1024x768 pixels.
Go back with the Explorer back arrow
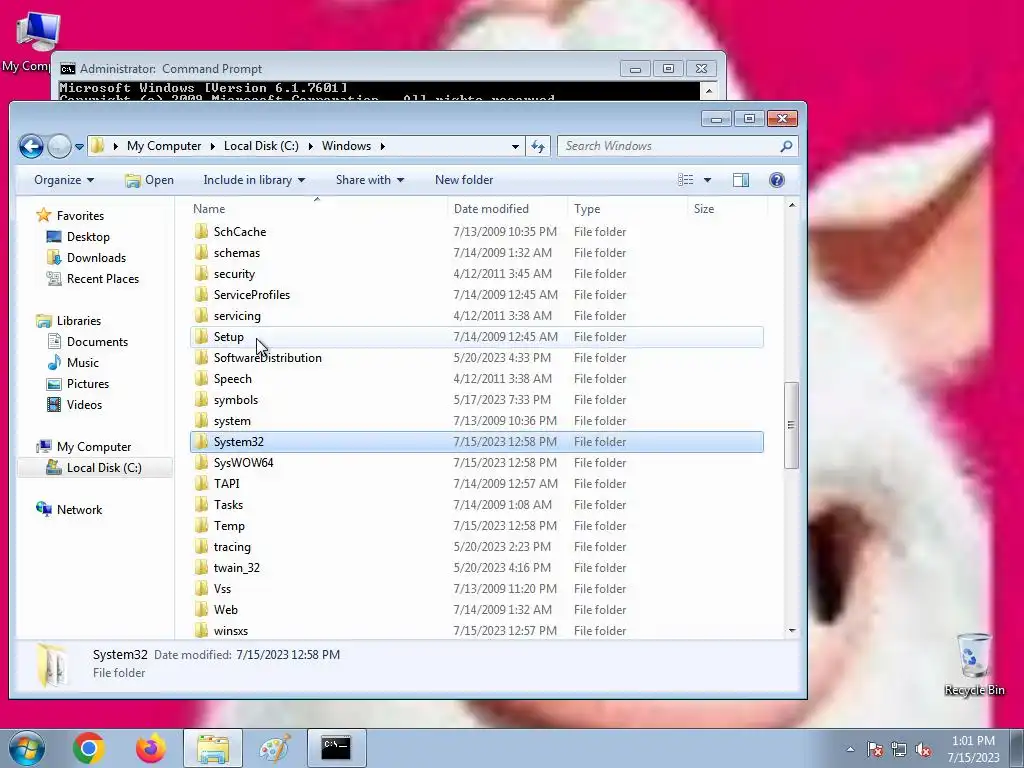pyautogui.click(x=31, y=146)
